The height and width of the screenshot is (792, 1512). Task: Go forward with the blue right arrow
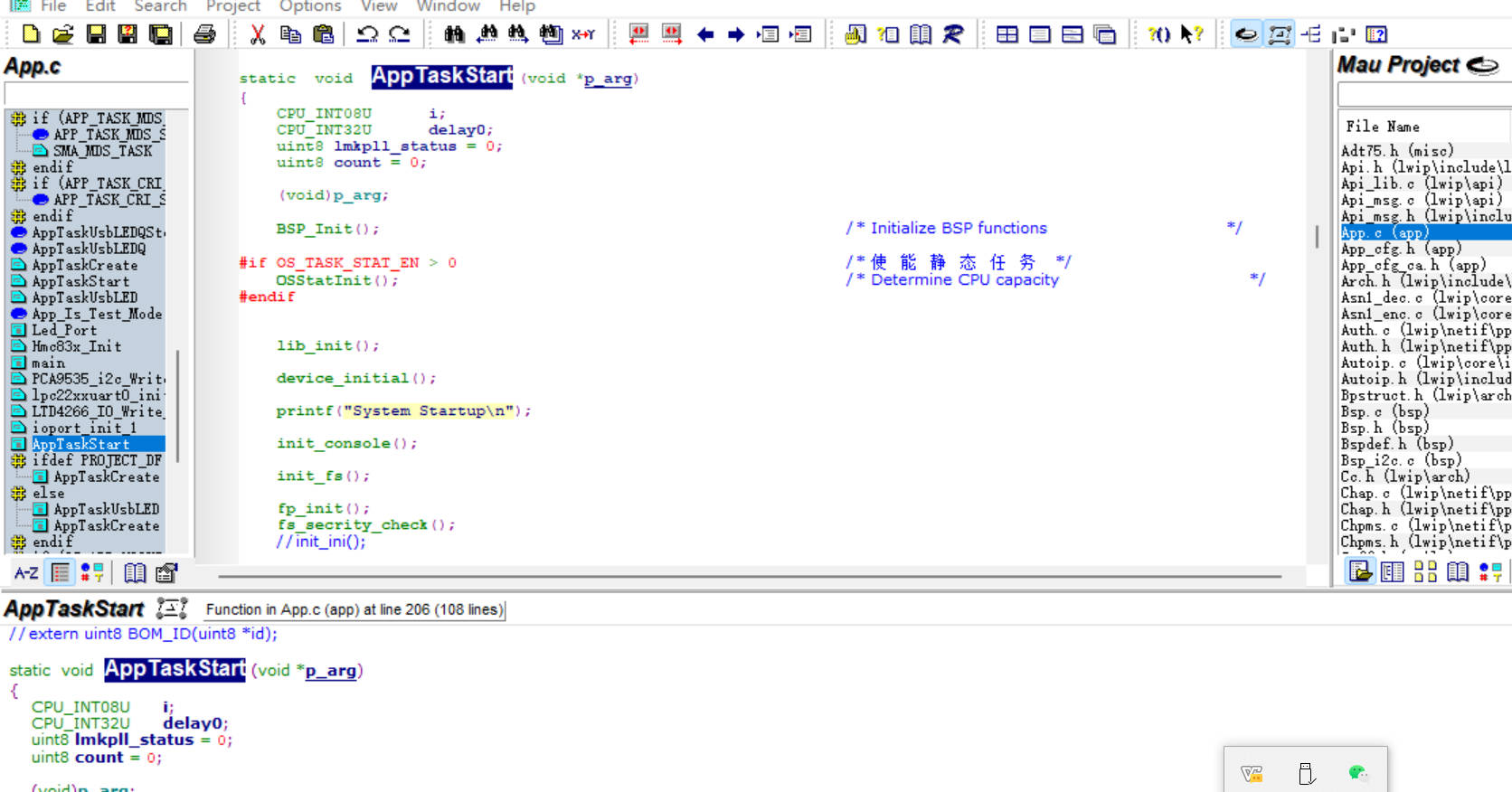pos(736,34)
